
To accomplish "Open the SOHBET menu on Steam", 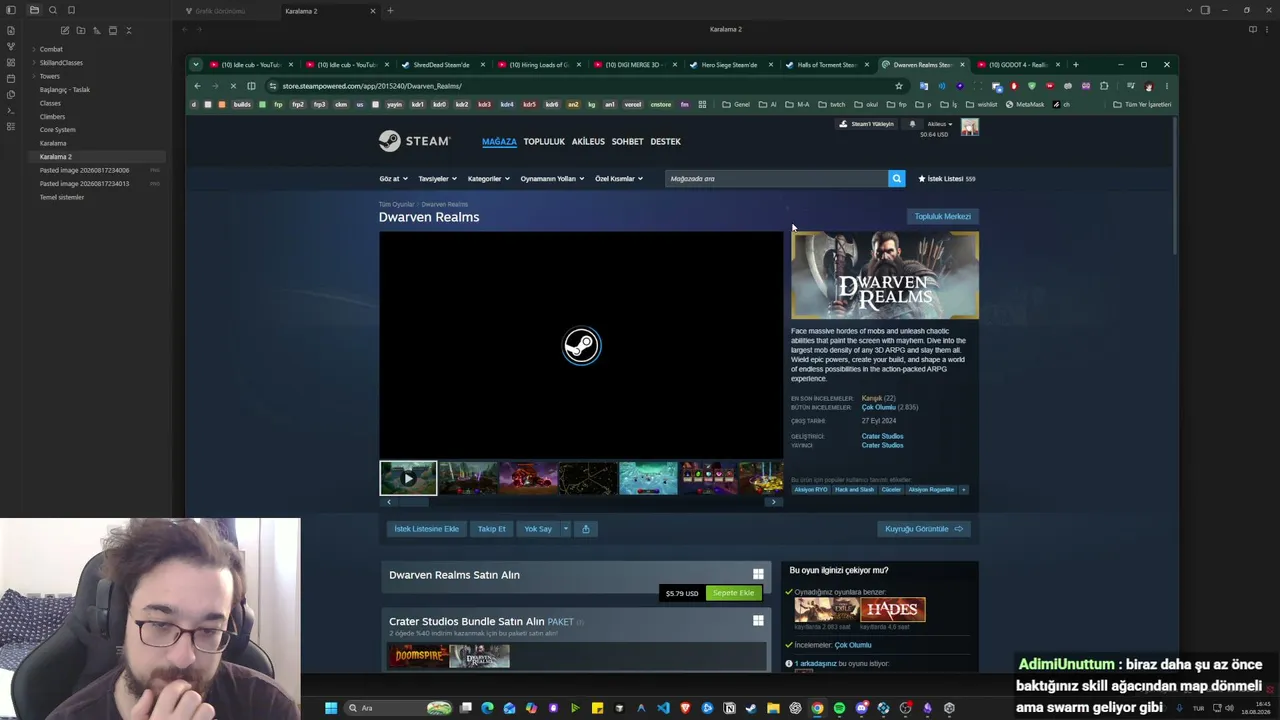I will [628, 142].
